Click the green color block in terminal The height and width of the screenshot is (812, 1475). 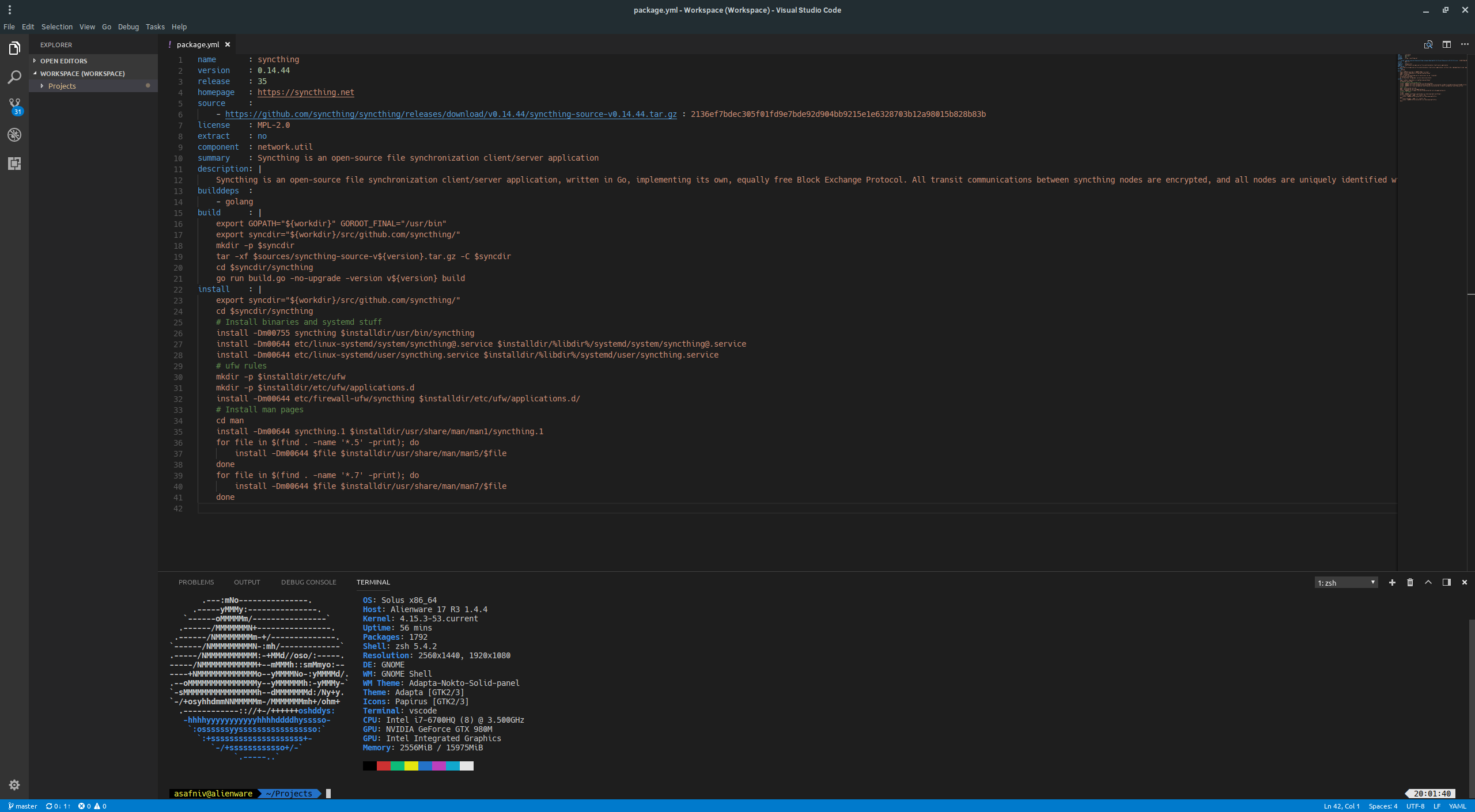(x=398, y=766)
